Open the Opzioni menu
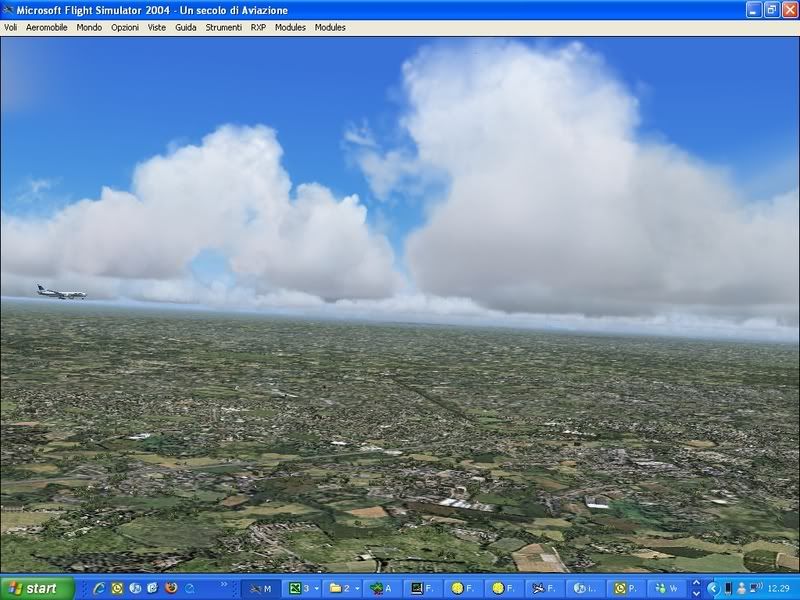The image size is (800, 600). (x=125, y=28)
